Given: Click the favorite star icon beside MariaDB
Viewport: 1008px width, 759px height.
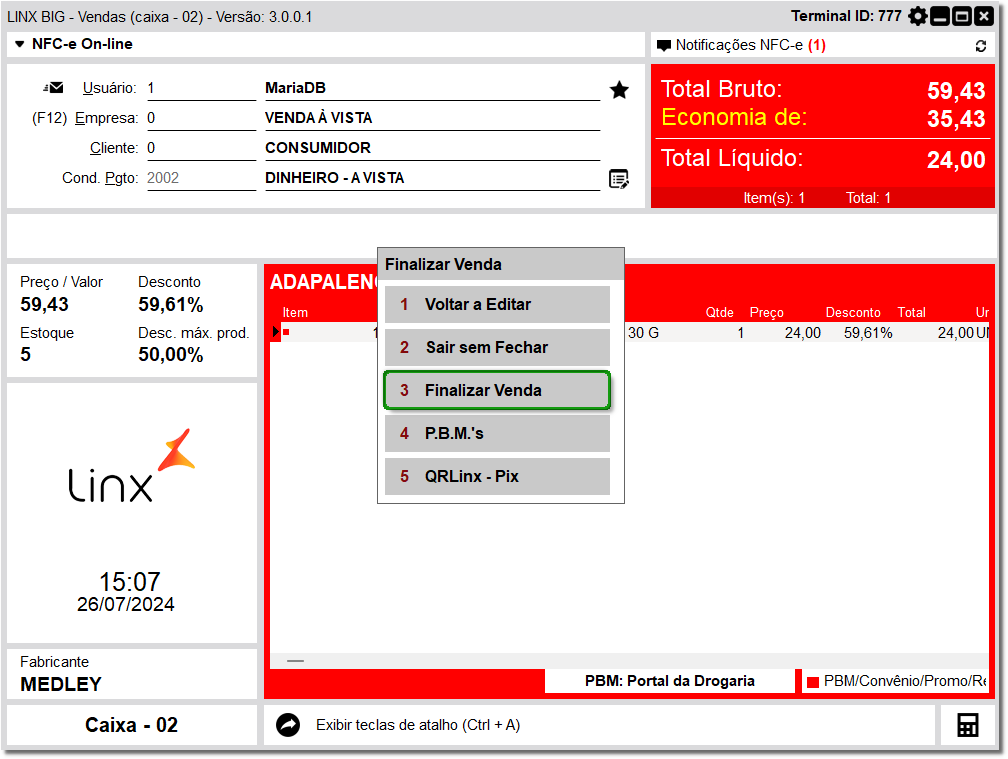Looking at the screenshot, I should (x=619, y=90).
